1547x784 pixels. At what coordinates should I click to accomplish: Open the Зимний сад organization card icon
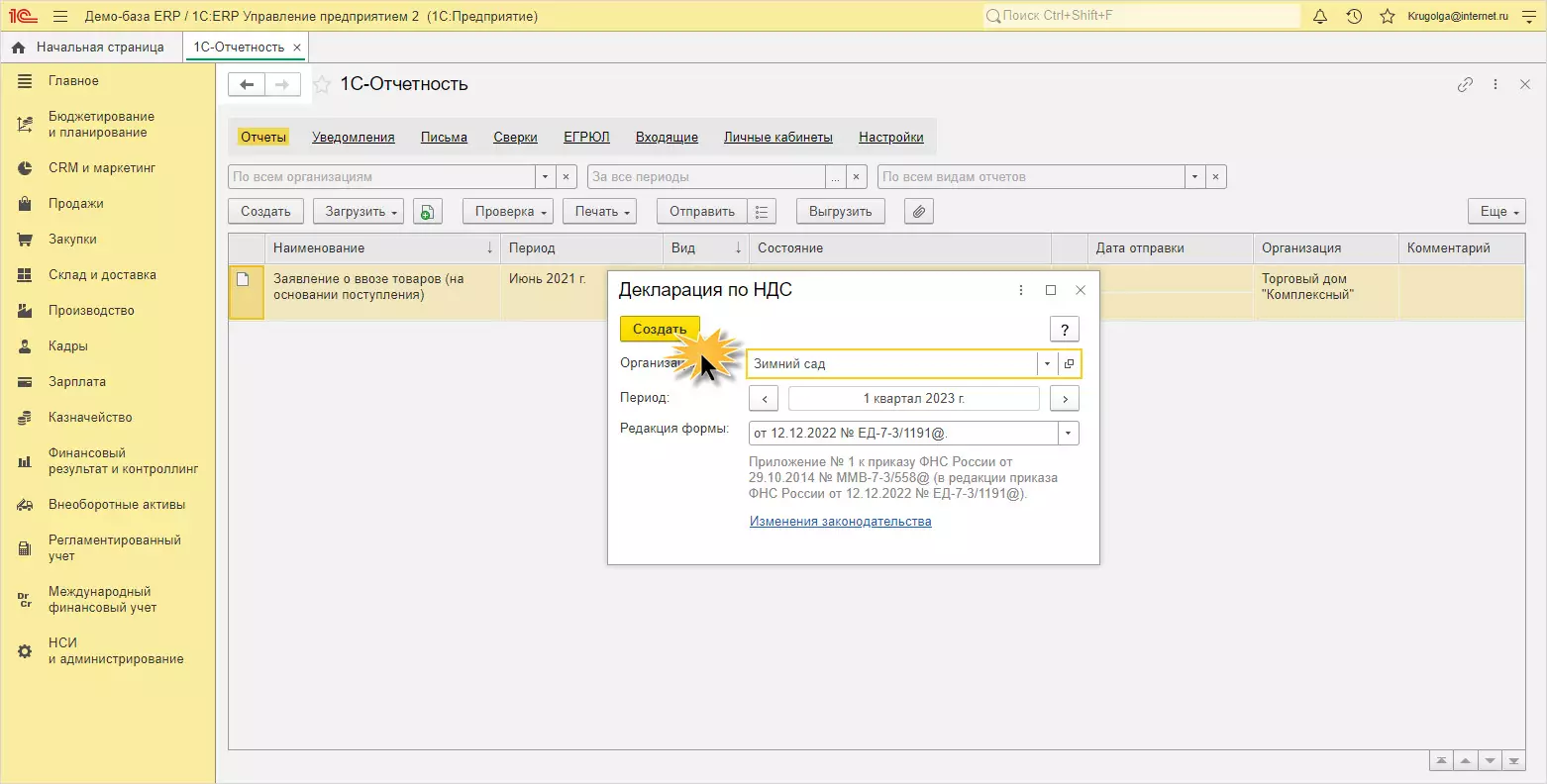tap(1070, 364)
